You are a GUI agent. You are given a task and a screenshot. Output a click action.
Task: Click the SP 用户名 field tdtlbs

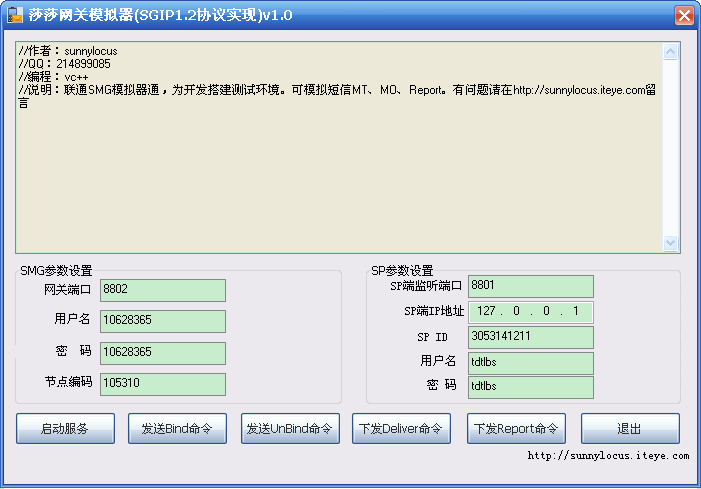point(531,363)
